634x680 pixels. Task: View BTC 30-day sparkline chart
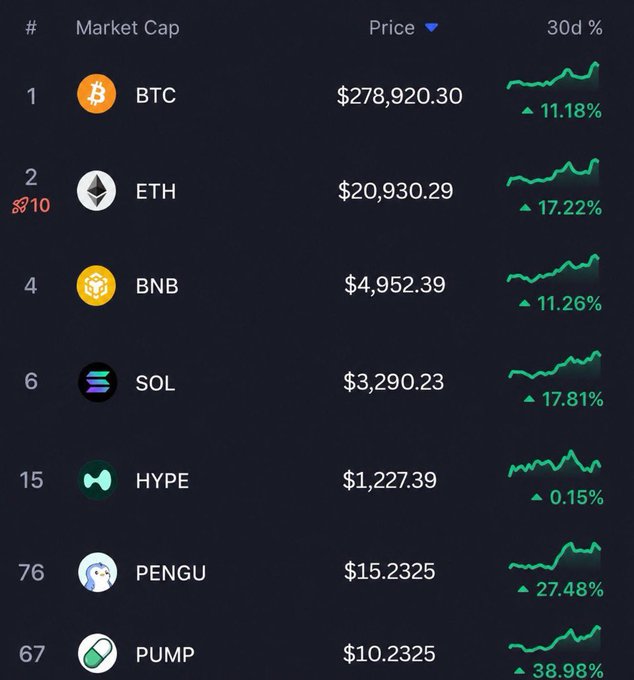point(553,75)
